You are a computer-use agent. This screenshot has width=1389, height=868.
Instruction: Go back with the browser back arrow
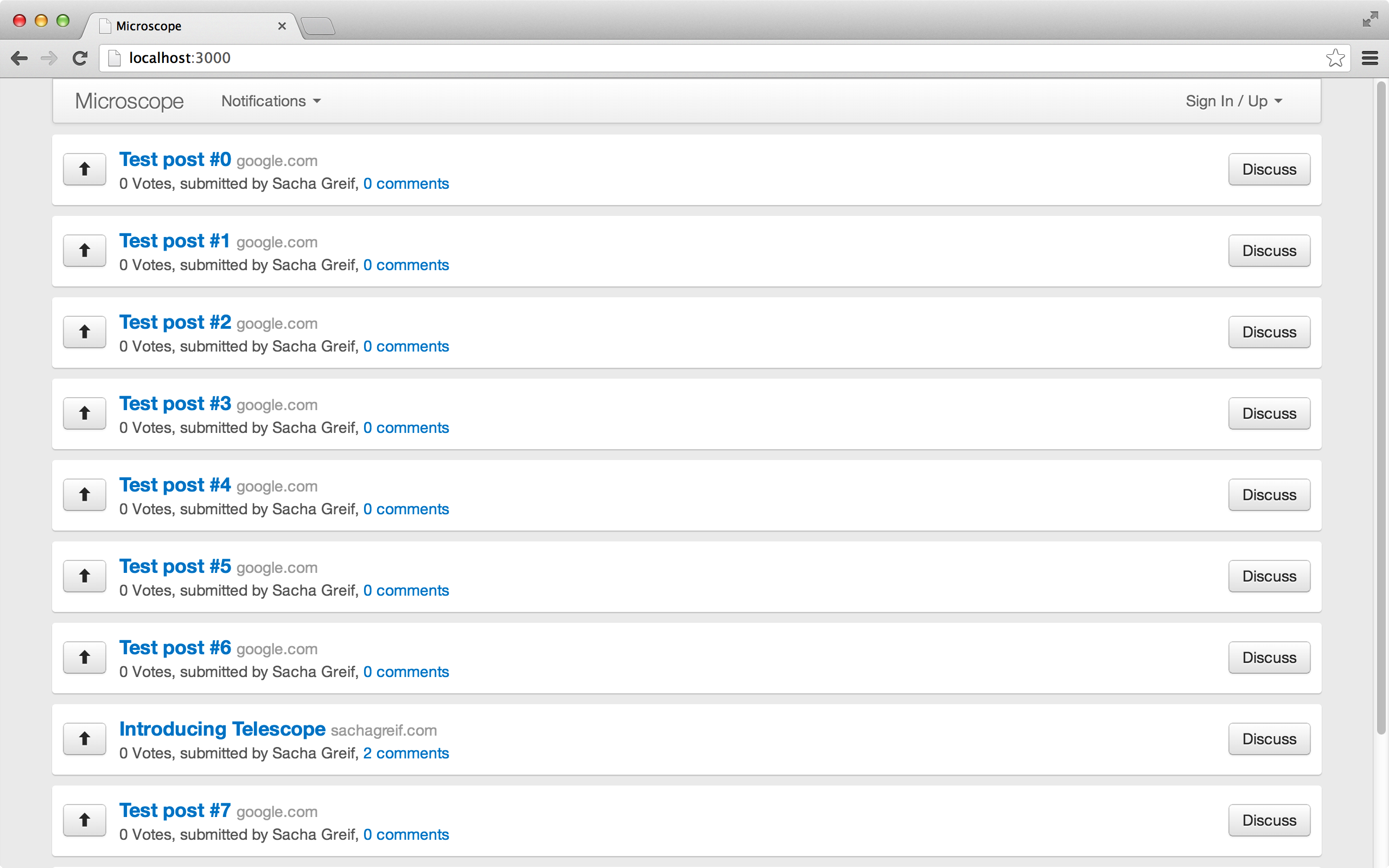coord(19,58)
